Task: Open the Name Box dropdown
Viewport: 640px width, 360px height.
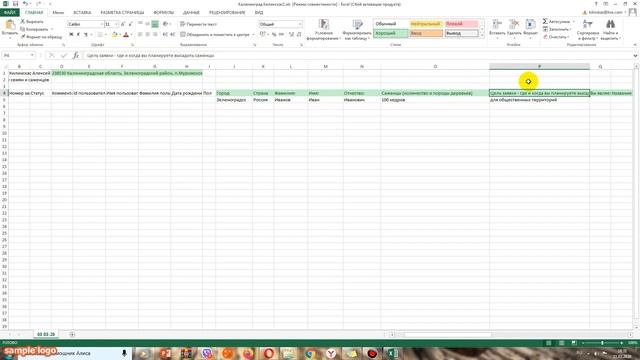Action: (x=32, y=55)
